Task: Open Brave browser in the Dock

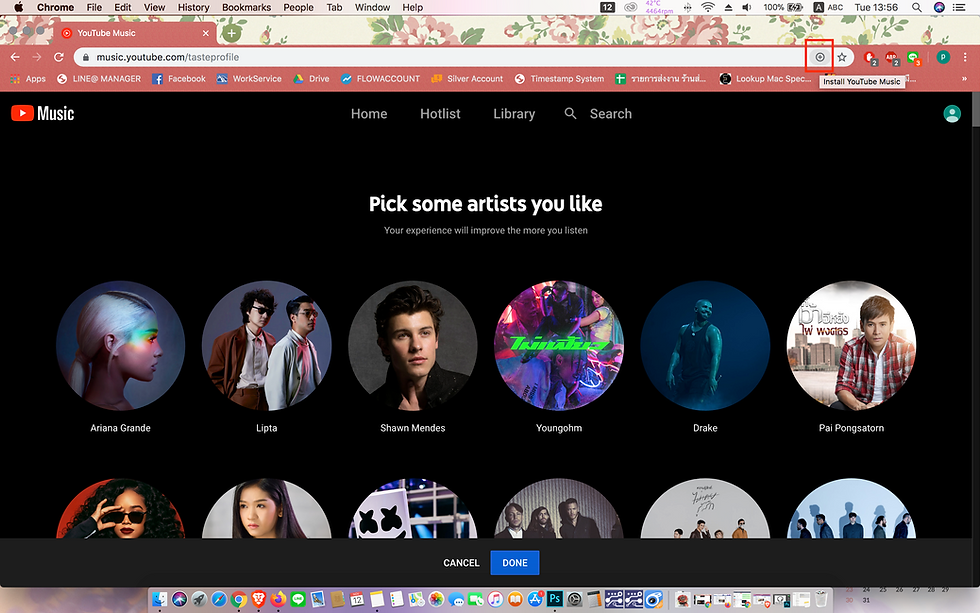Action: click(259, 599)
